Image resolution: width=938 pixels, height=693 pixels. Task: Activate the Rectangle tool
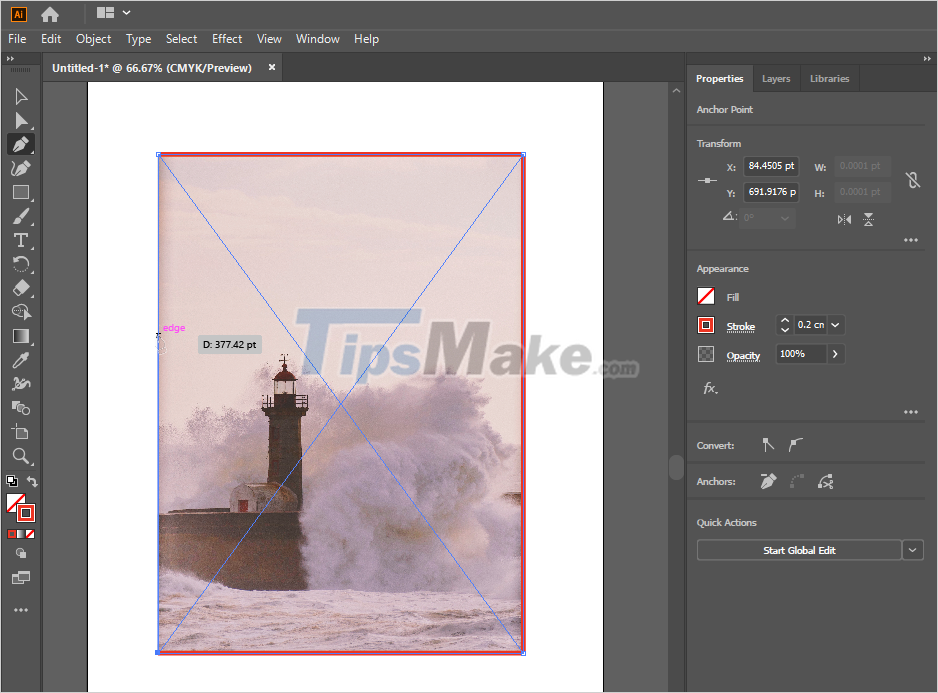click(x=21, y=192)
